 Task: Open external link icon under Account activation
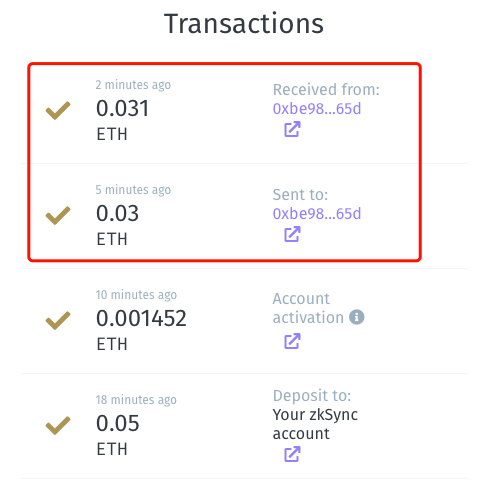click(x=292, y=341)
